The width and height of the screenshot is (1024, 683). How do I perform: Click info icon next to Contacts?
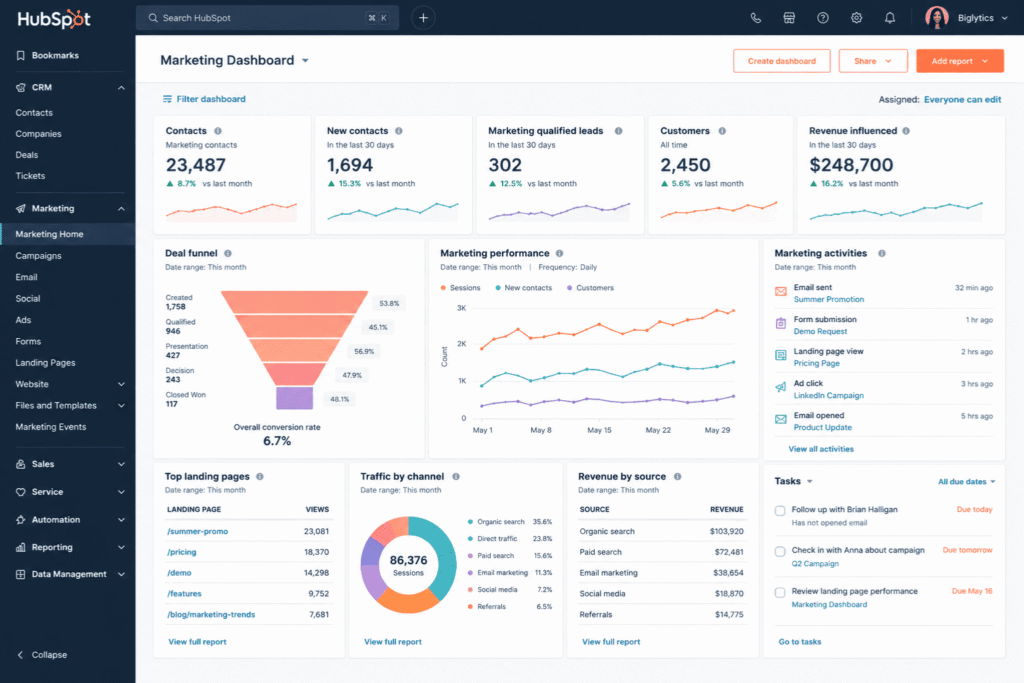point(218,131)
